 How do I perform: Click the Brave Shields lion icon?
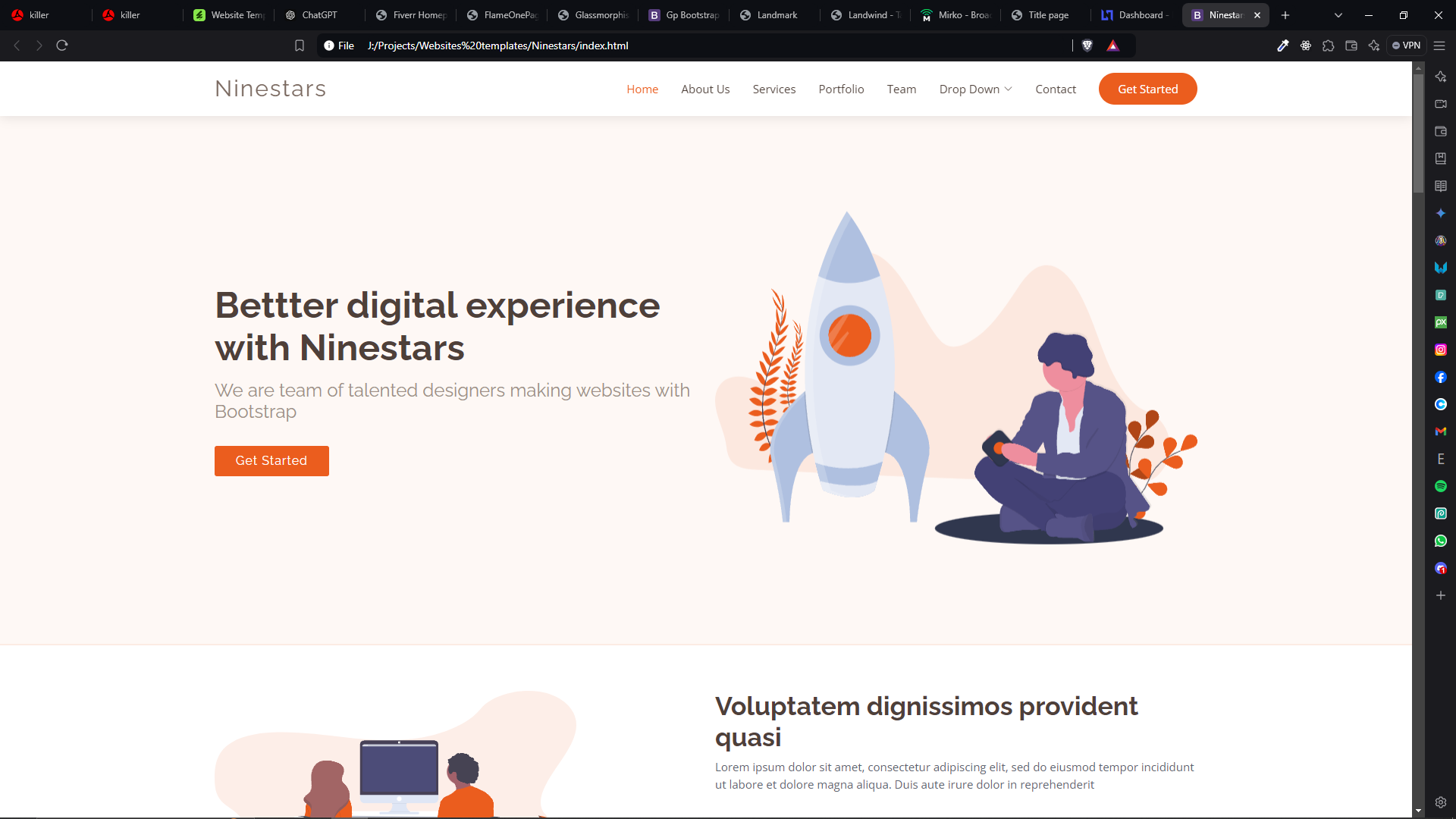[x=1087, y=45]
